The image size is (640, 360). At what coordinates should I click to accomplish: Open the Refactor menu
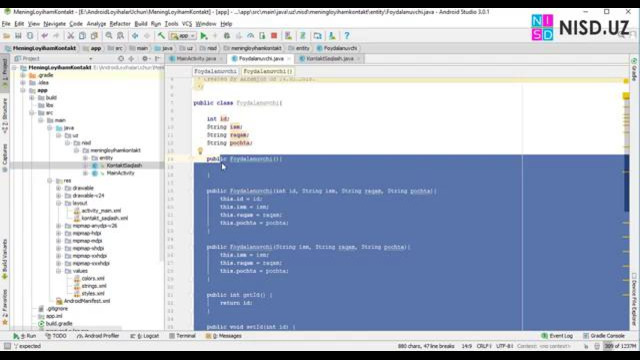click(x=120, y=24)
